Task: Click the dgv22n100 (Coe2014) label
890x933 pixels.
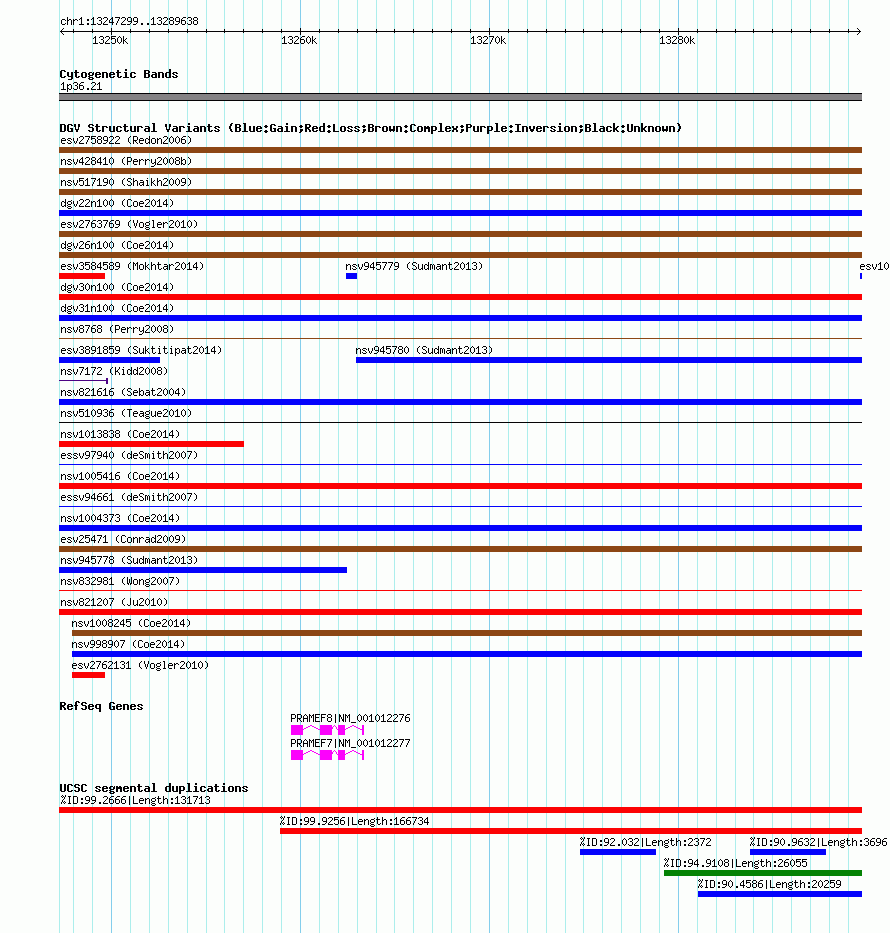Action: tap(117, 203)
